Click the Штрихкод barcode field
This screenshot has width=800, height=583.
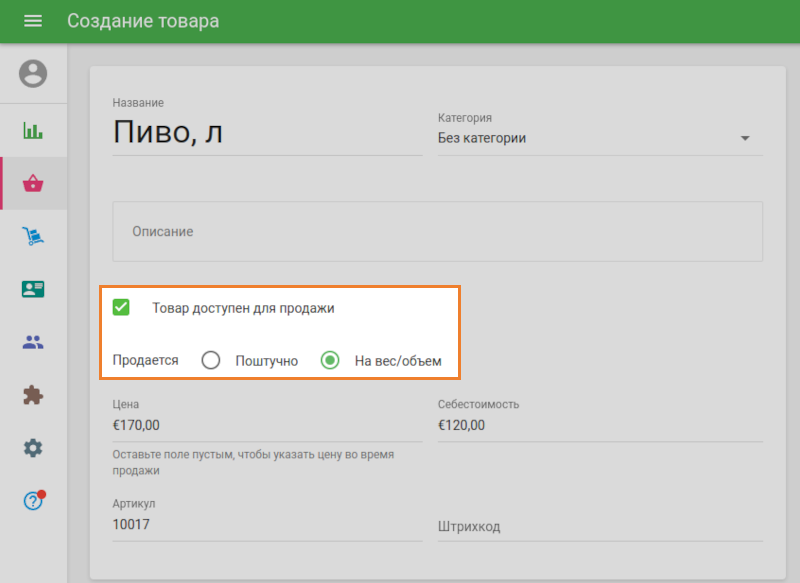click(600, 525)
